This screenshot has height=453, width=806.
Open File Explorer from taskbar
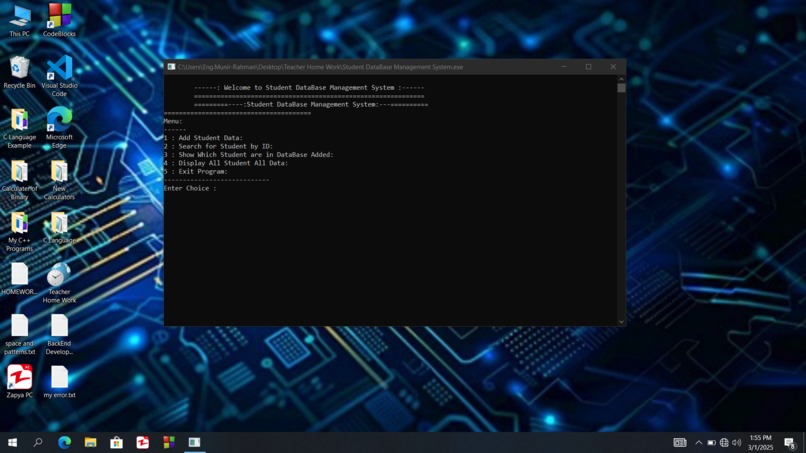pos(90,442)
